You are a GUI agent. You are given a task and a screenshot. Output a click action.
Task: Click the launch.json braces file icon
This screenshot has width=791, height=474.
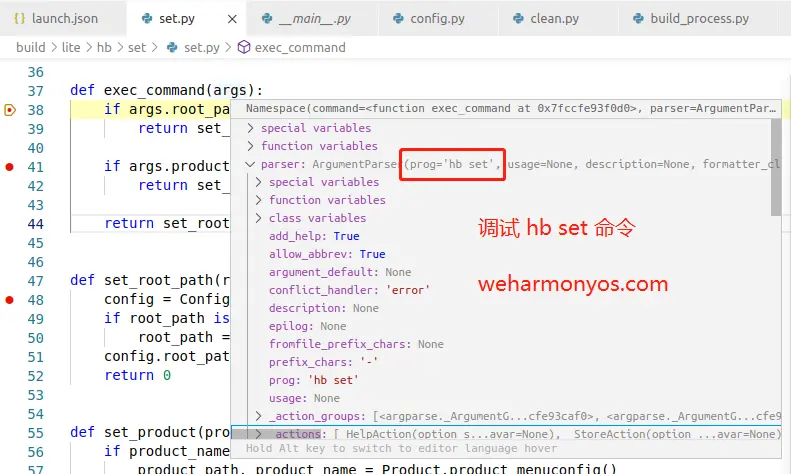point(20,19)
